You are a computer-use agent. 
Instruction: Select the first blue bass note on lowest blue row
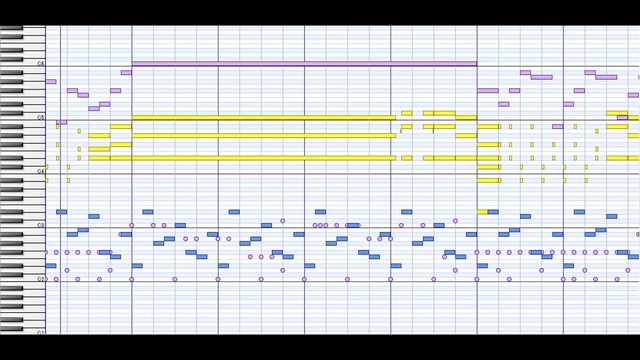tap(51, 266)
